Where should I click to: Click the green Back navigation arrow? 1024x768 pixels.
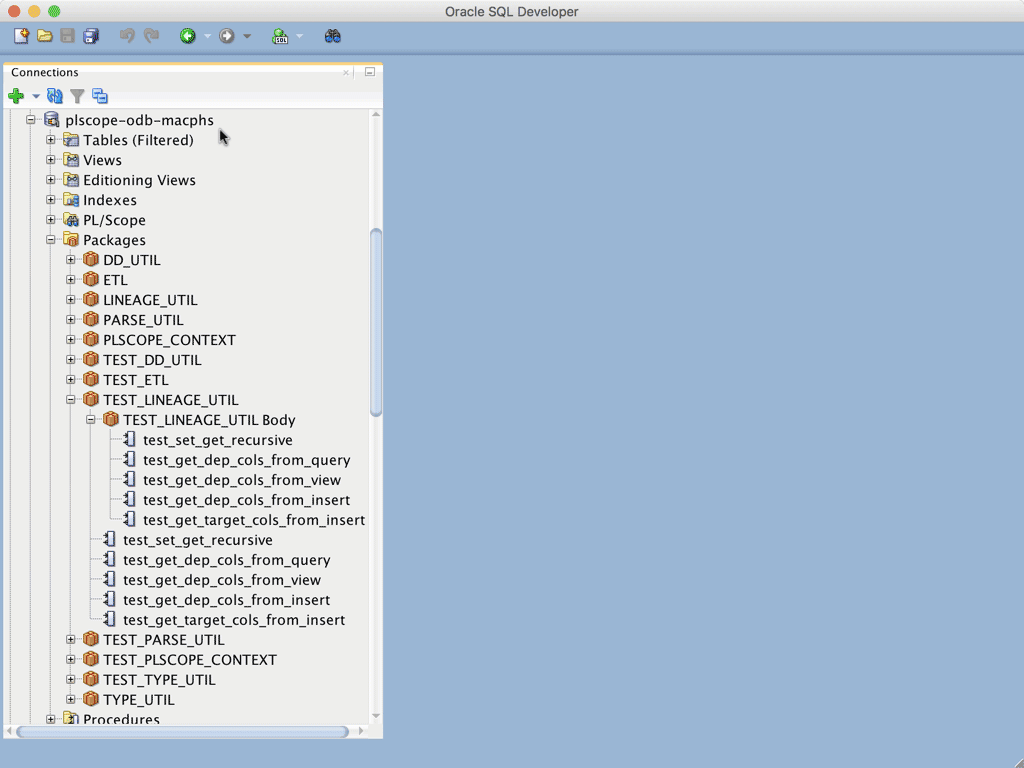click(187, 36)
